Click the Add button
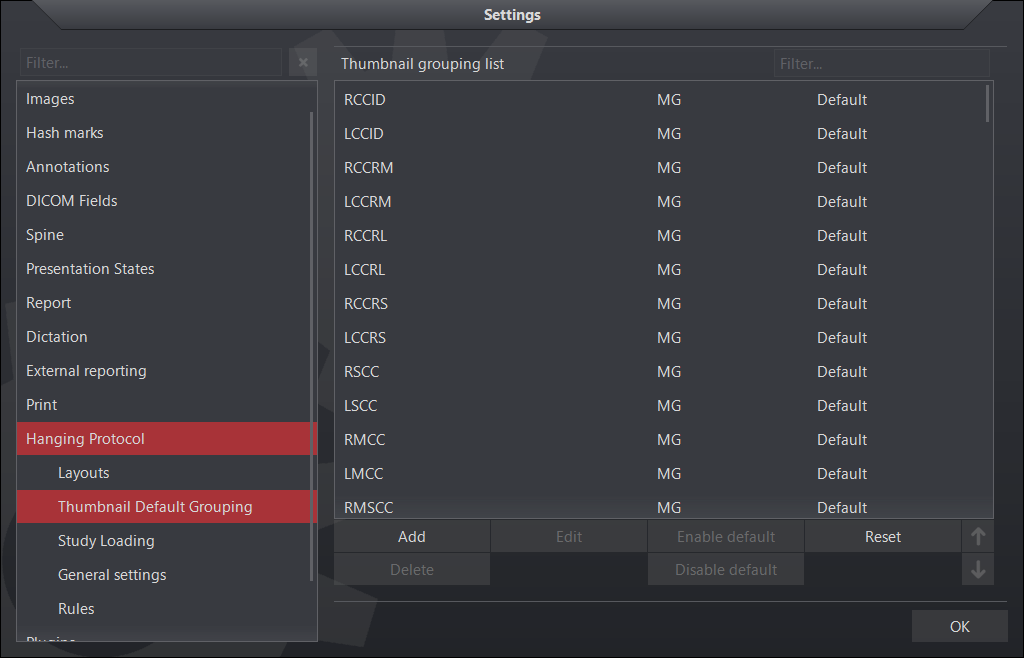 click(x=412, y=537)
